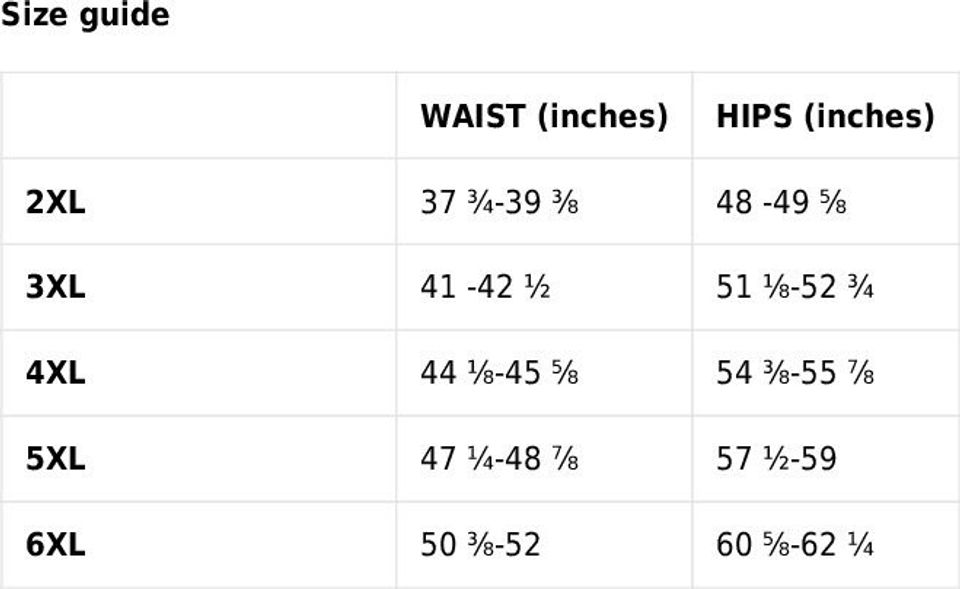Select the 2XL row label
The image size is (960, 589).
[56, 203]
